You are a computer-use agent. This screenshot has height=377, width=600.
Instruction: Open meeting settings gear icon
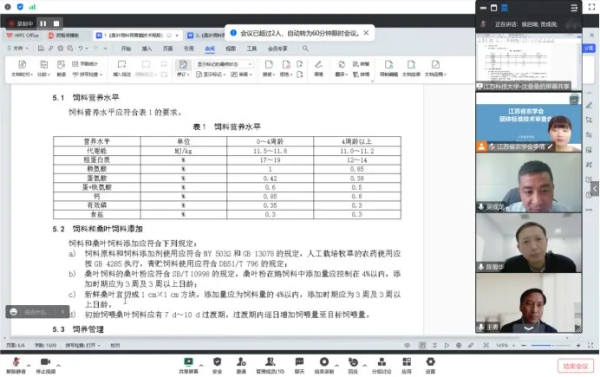point(430,366)
